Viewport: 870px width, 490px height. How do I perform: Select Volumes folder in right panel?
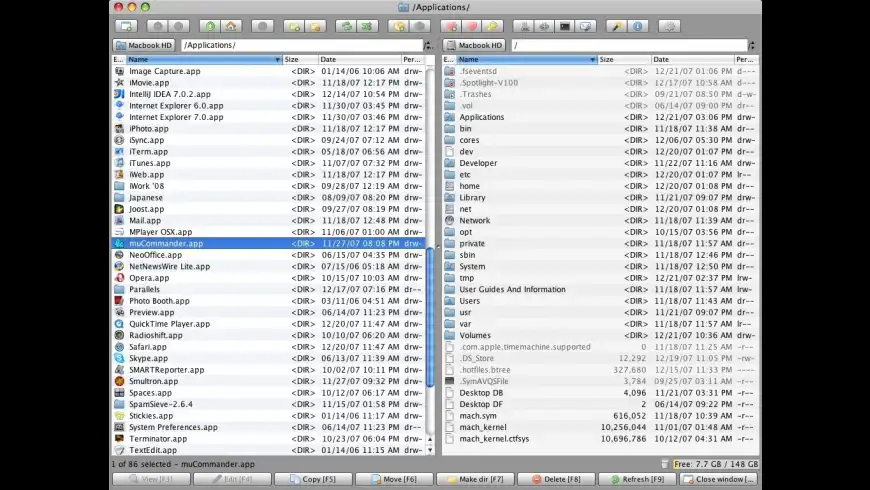coord(600,336)
